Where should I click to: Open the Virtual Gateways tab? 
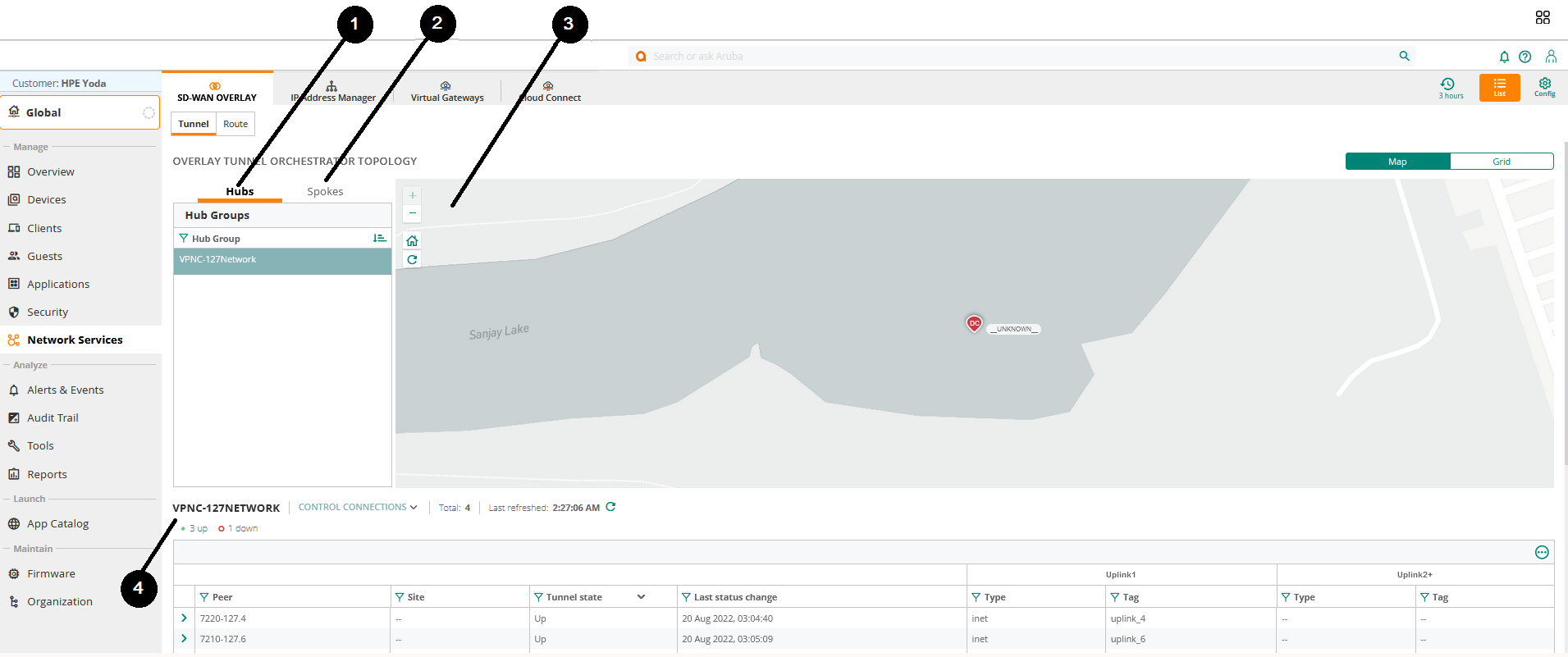(x=447, y=90)
